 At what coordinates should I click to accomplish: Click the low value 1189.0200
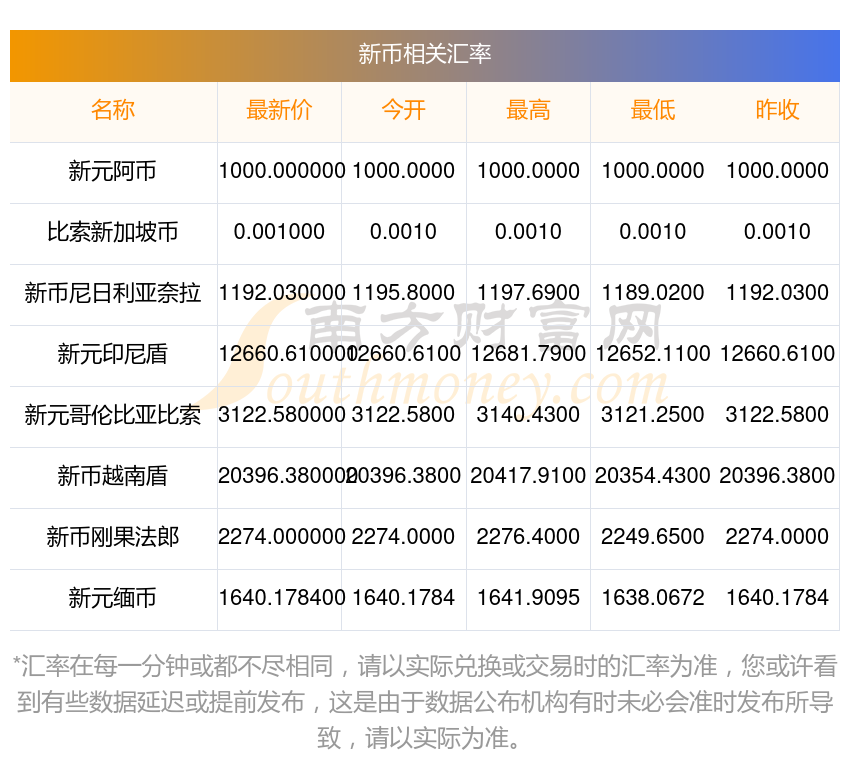[x=653, y=293]
